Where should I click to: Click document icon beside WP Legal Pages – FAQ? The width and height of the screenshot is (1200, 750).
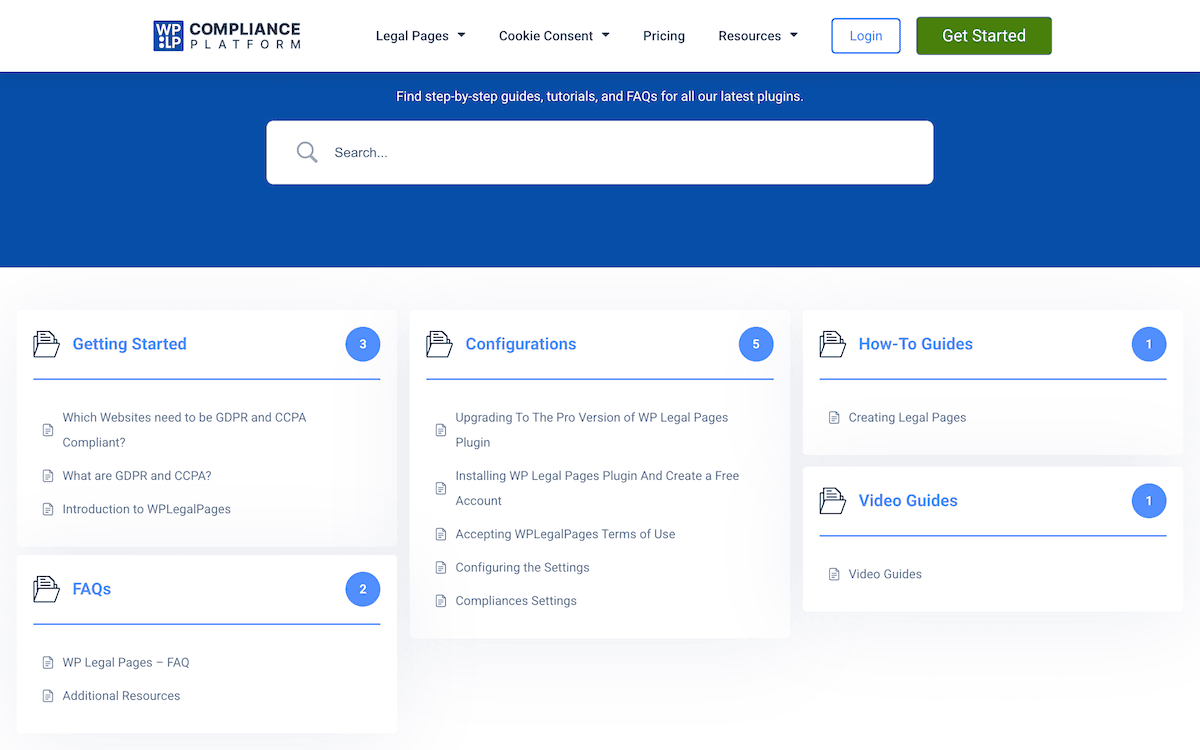point(47,662)
